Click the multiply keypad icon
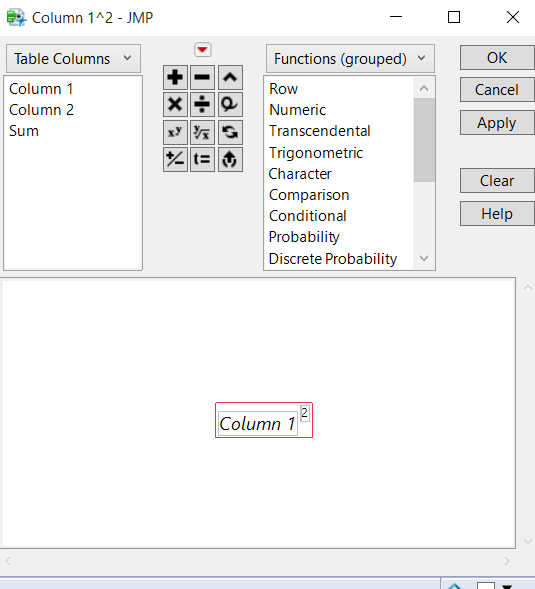This screenshot has width=535, height=589. [175, 104]
